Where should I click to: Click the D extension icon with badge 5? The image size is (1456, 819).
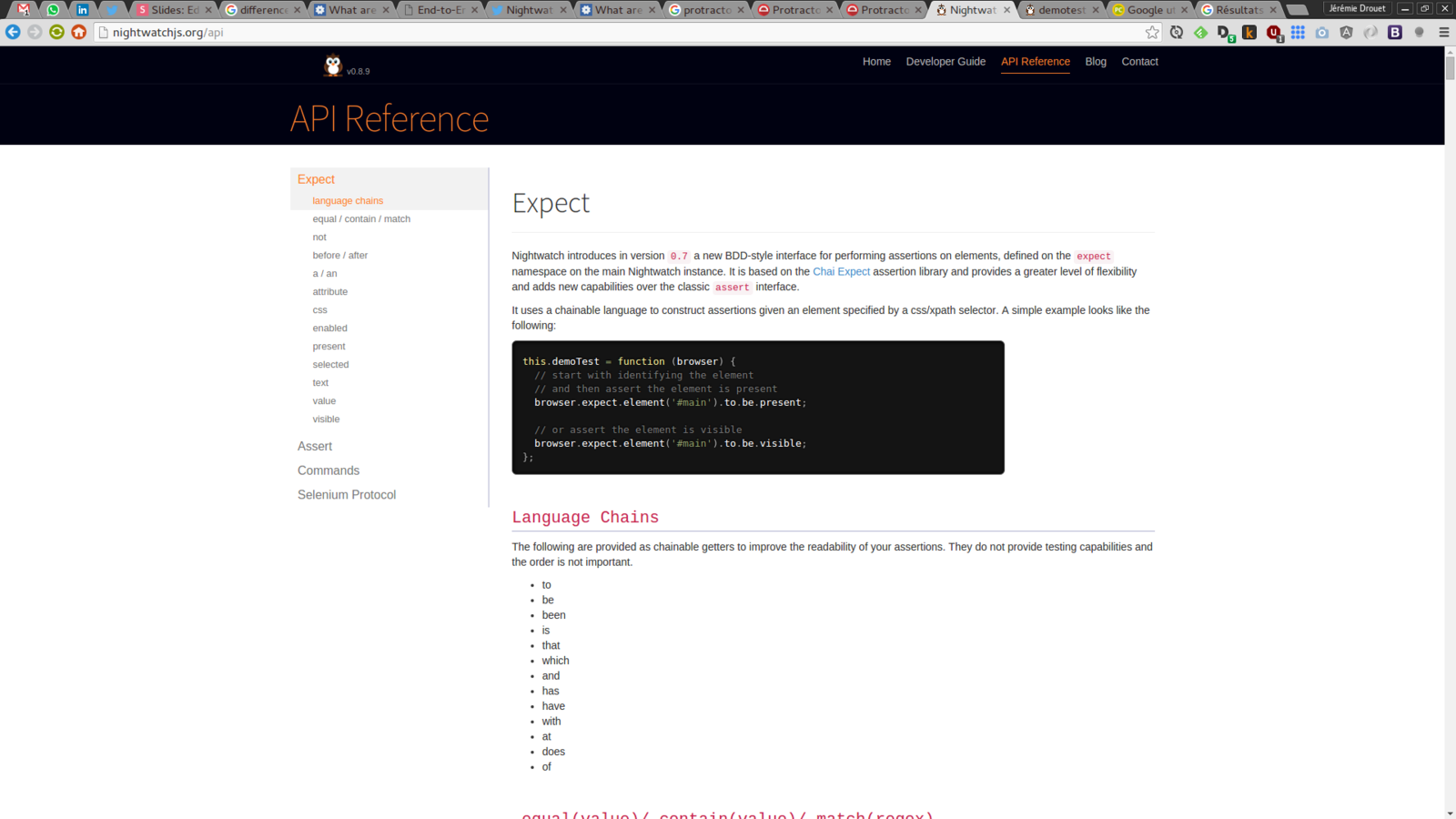pos(1226,33)
